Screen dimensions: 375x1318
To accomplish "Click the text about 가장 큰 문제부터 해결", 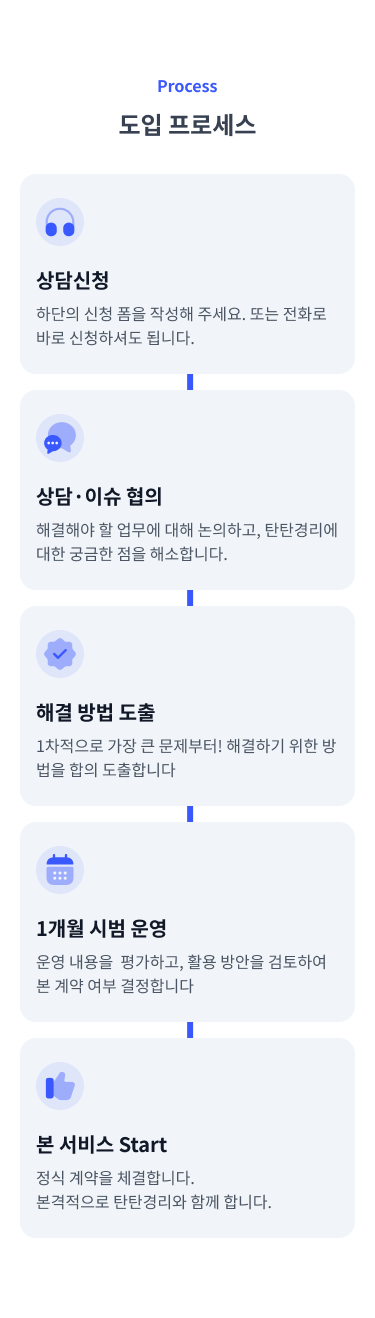I will pos(187,757).
